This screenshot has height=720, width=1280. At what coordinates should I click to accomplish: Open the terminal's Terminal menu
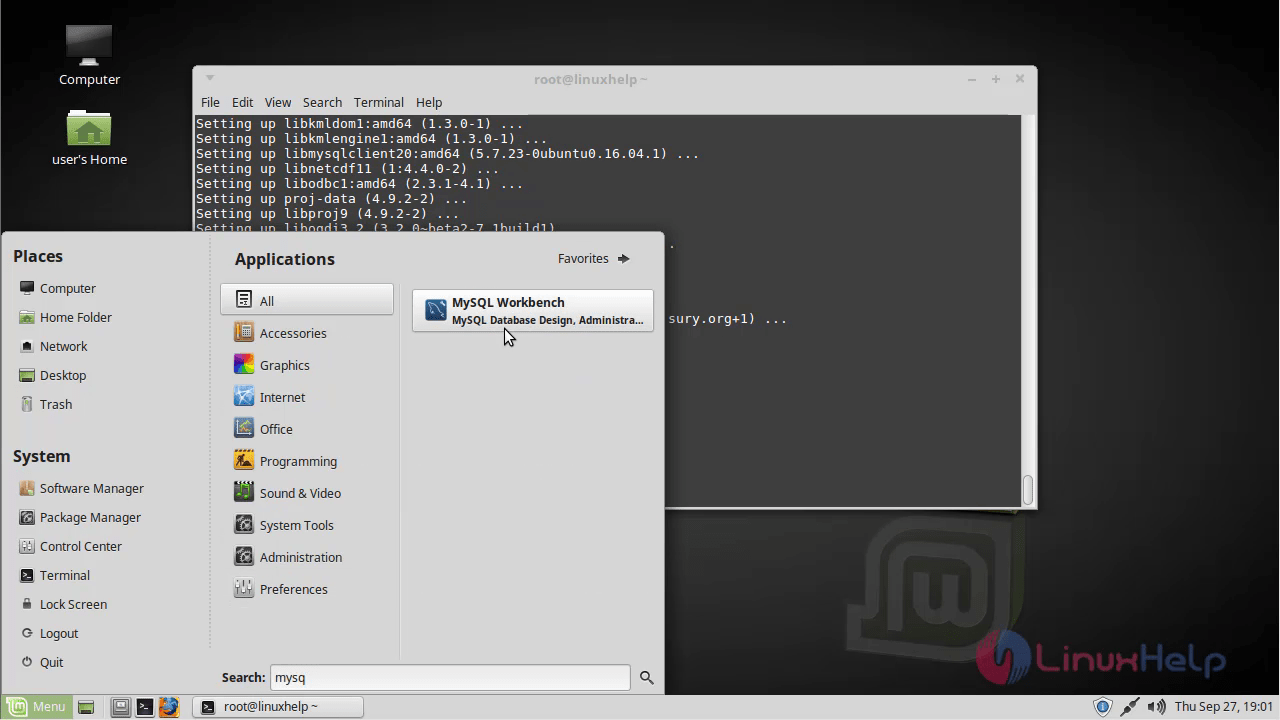click(x=379, y=102)
